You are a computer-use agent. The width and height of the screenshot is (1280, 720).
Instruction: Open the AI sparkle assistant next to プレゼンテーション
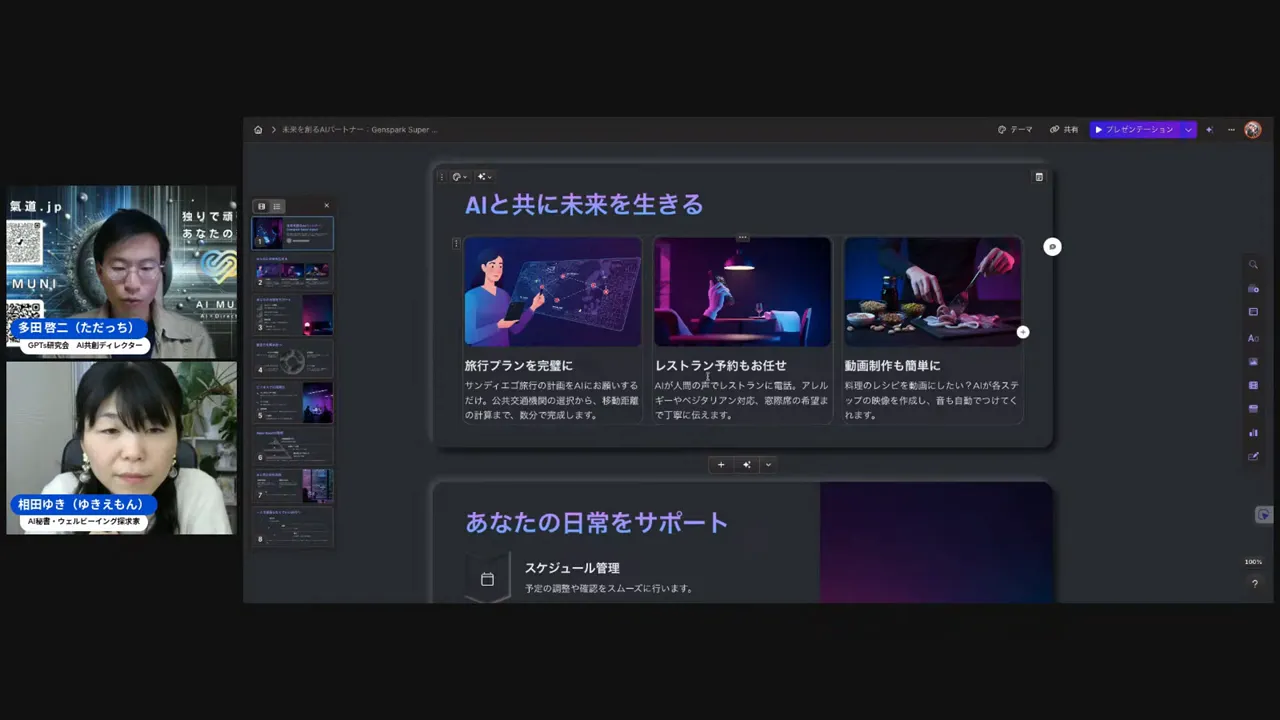1209,129
